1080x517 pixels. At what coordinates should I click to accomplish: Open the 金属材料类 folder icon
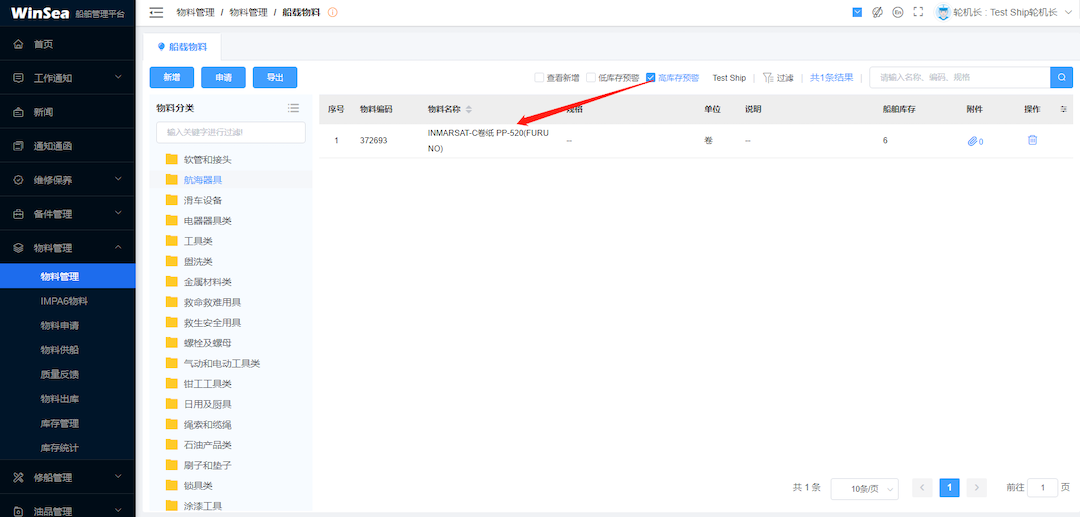point(172,282)
